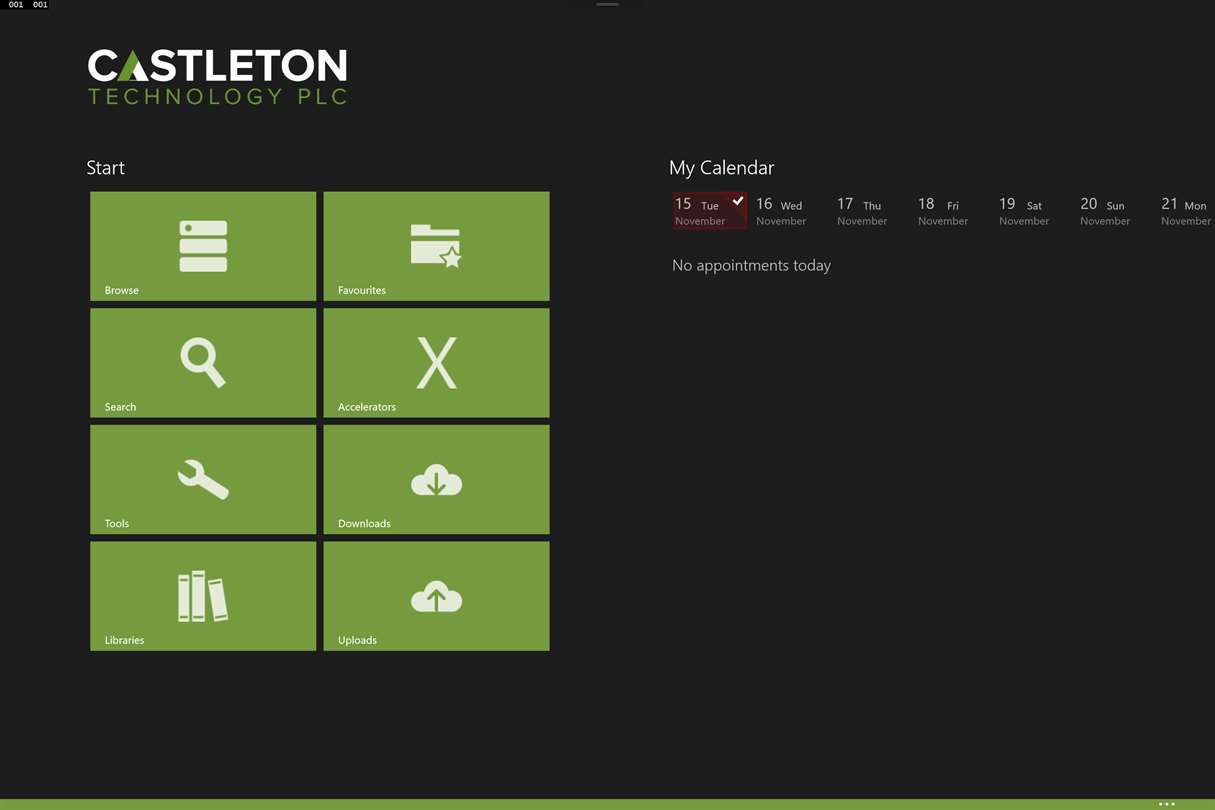1215x810 pixels.
Task: Select Wednesday 16 November in calendar
Action: pos(781,211)
